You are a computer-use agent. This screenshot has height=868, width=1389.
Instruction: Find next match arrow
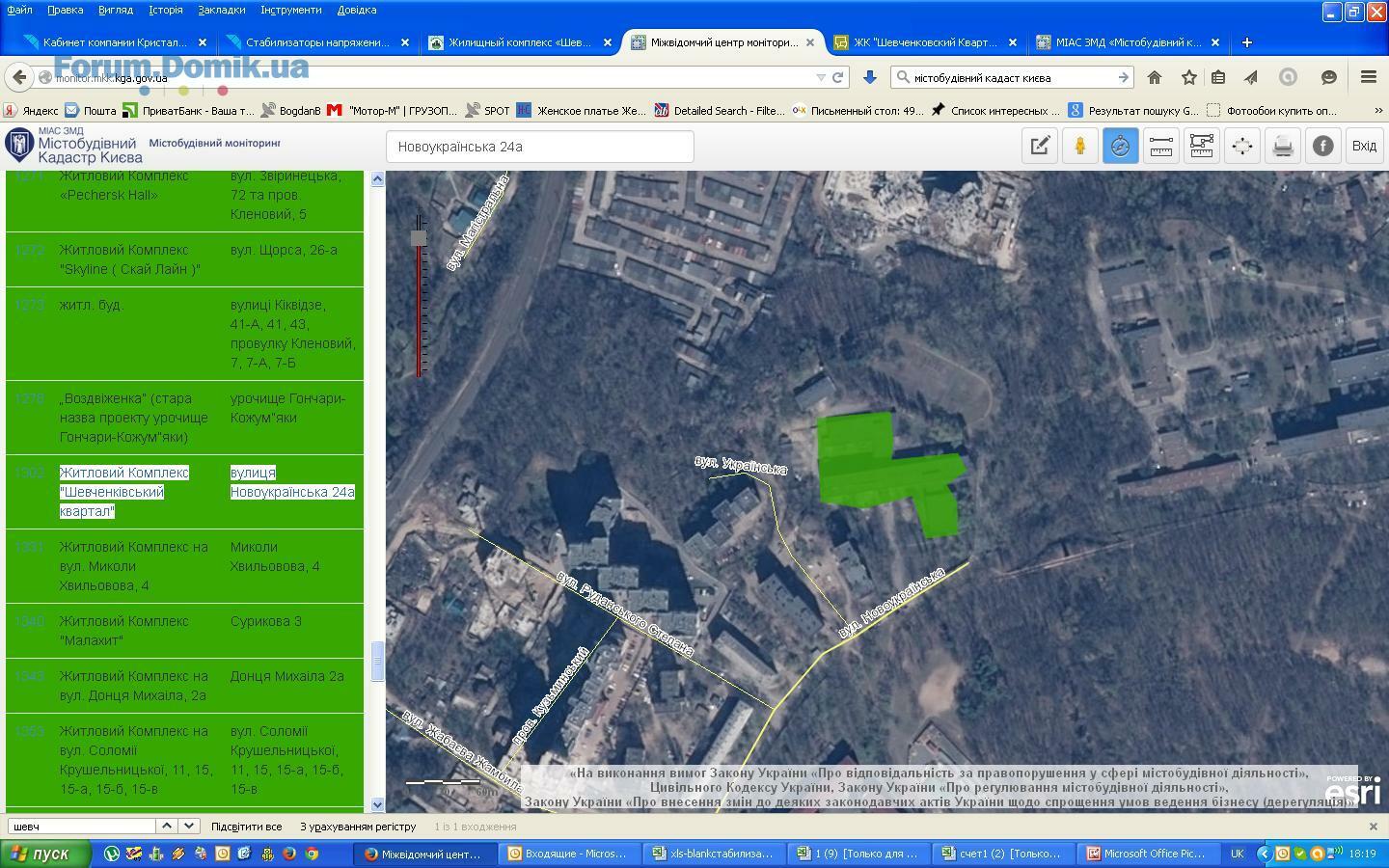[x=189, y=827]
